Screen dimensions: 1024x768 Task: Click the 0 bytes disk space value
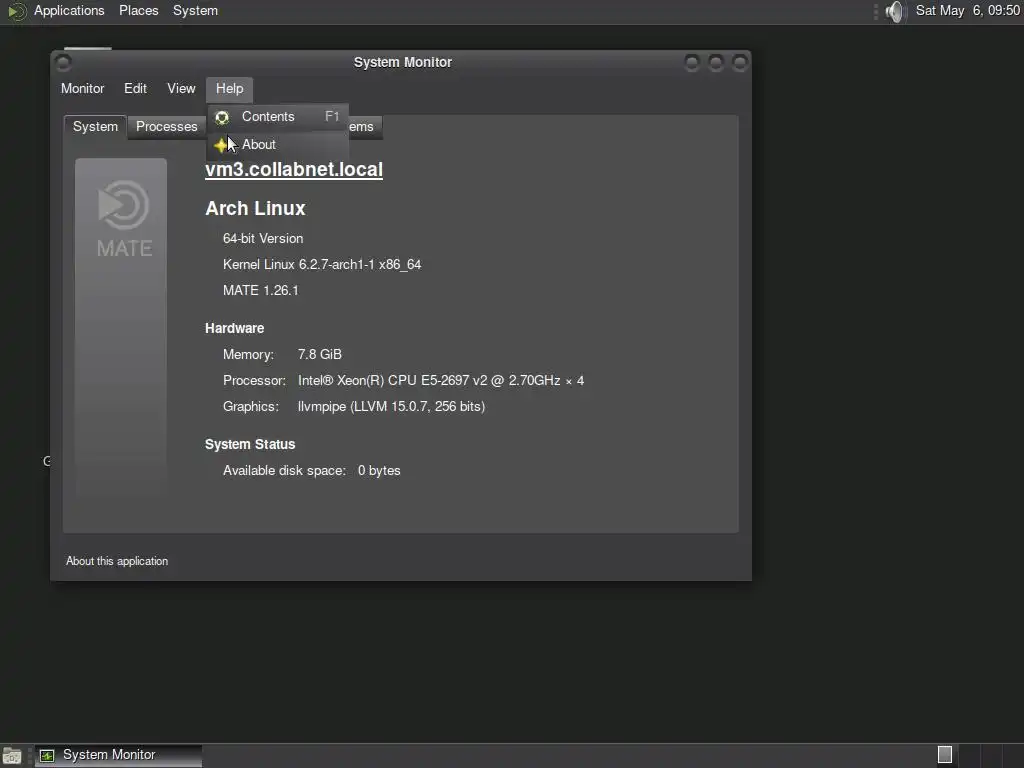click(379, 471)
